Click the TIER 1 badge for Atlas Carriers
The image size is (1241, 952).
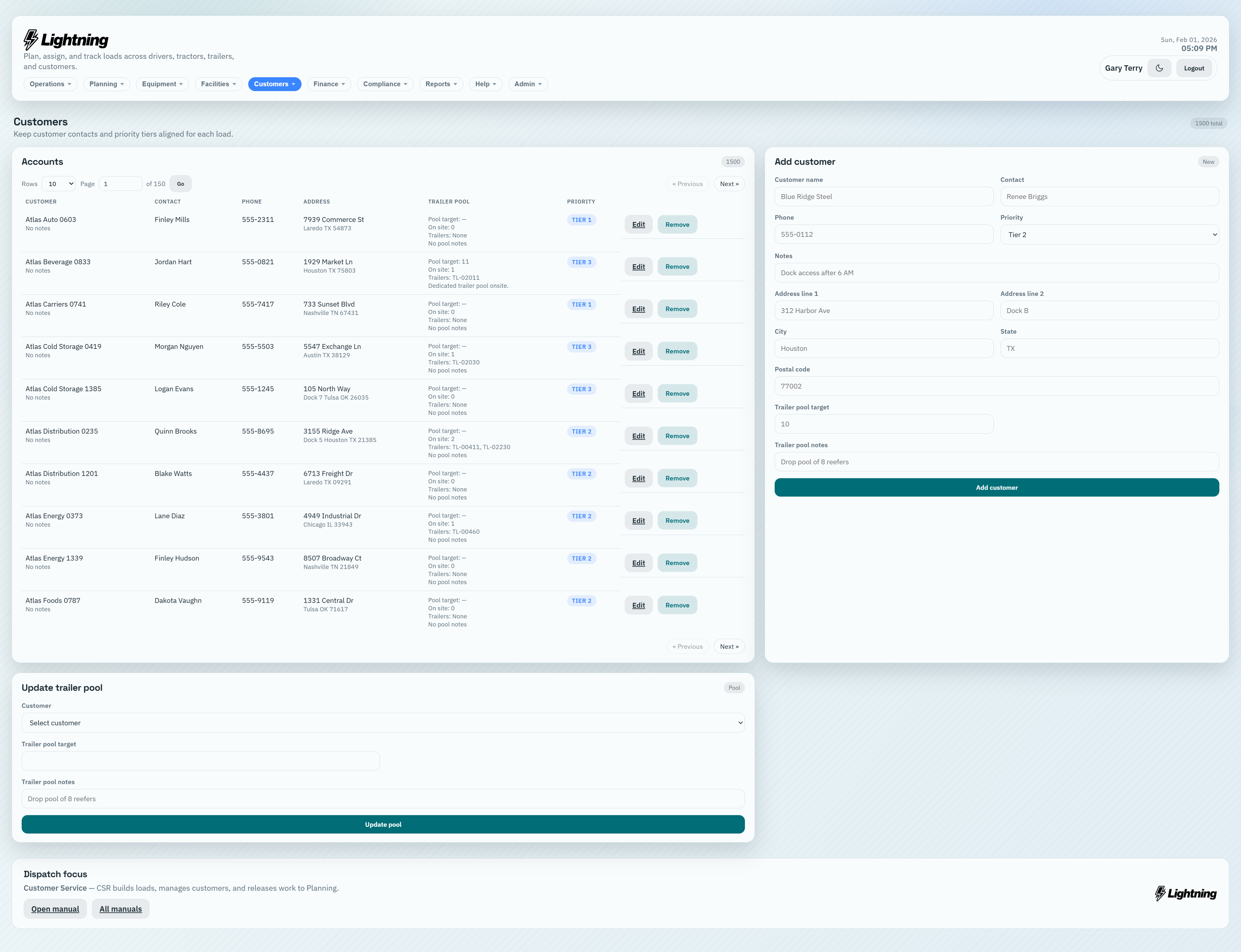coord(582,304)
